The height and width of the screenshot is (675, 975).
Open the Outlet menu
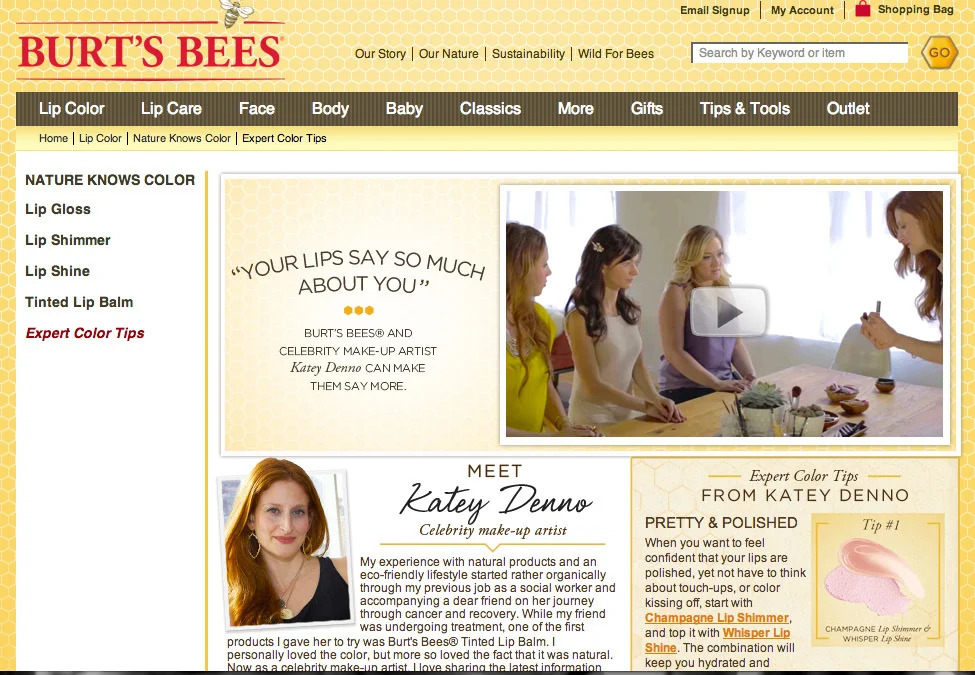(x=848, y=109)
